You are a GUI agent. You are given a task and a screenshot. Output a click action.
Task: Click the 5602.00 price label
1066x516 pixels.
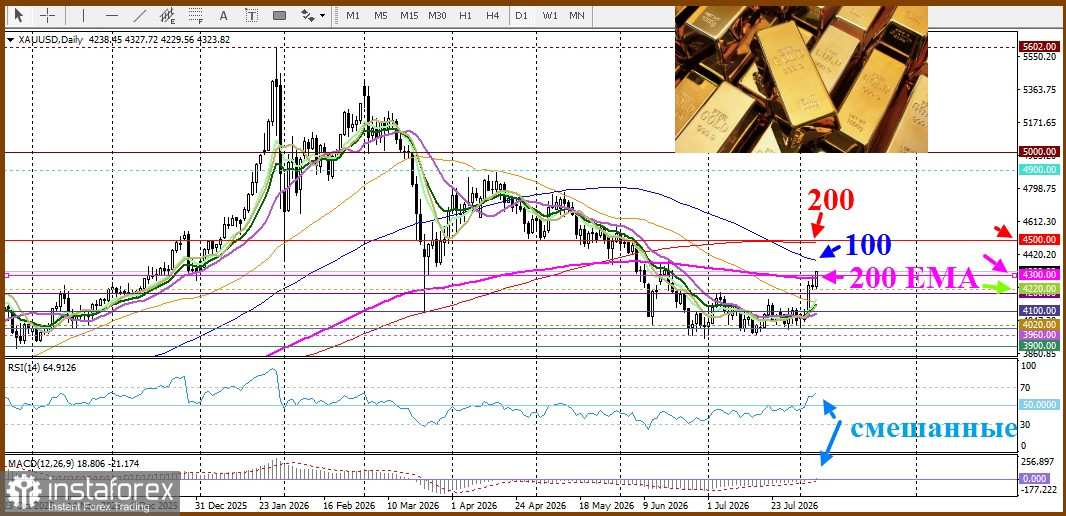1039,47
